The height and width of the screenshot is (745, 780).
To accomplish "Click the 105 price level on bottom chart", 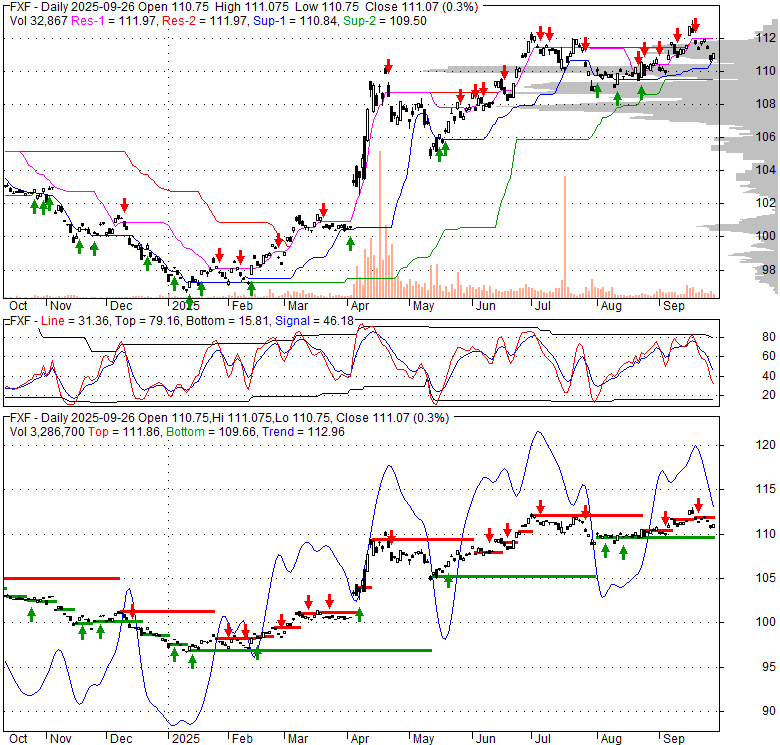I will click(x=766, y=578).
